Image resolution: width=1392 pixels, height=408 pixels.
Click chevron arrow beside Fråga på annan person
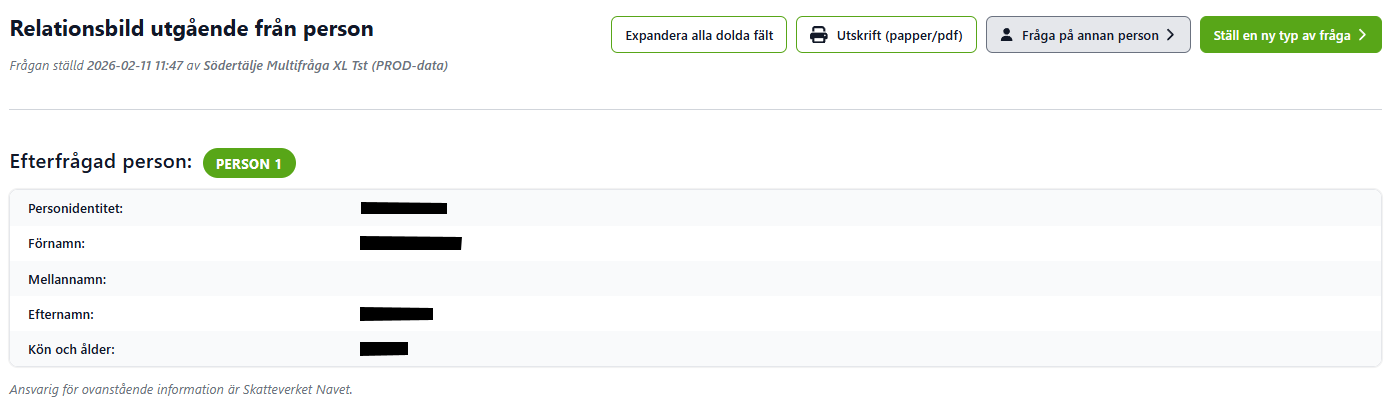coord(1170,35)
